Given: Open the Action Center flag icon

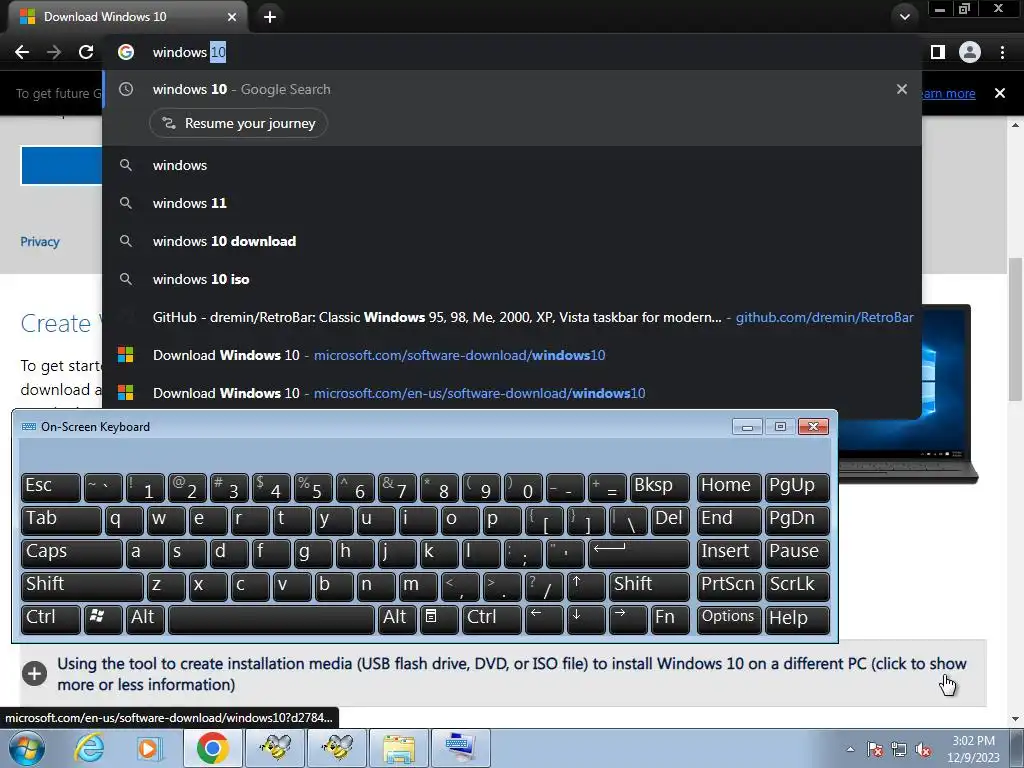Looking at the screenshot, I should tap(875, 750).
